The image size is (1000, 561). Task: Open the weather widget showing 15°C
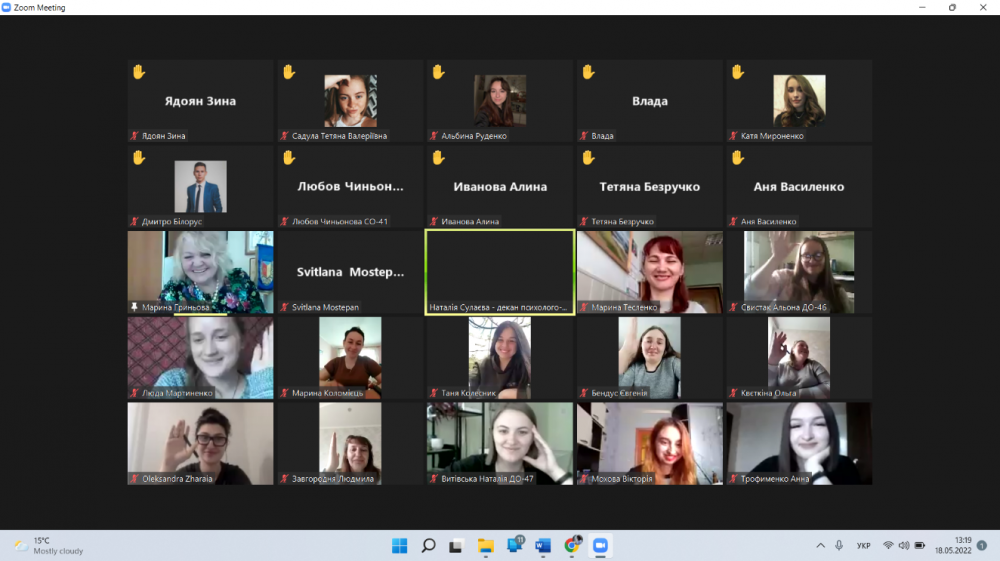pos(48,545)
